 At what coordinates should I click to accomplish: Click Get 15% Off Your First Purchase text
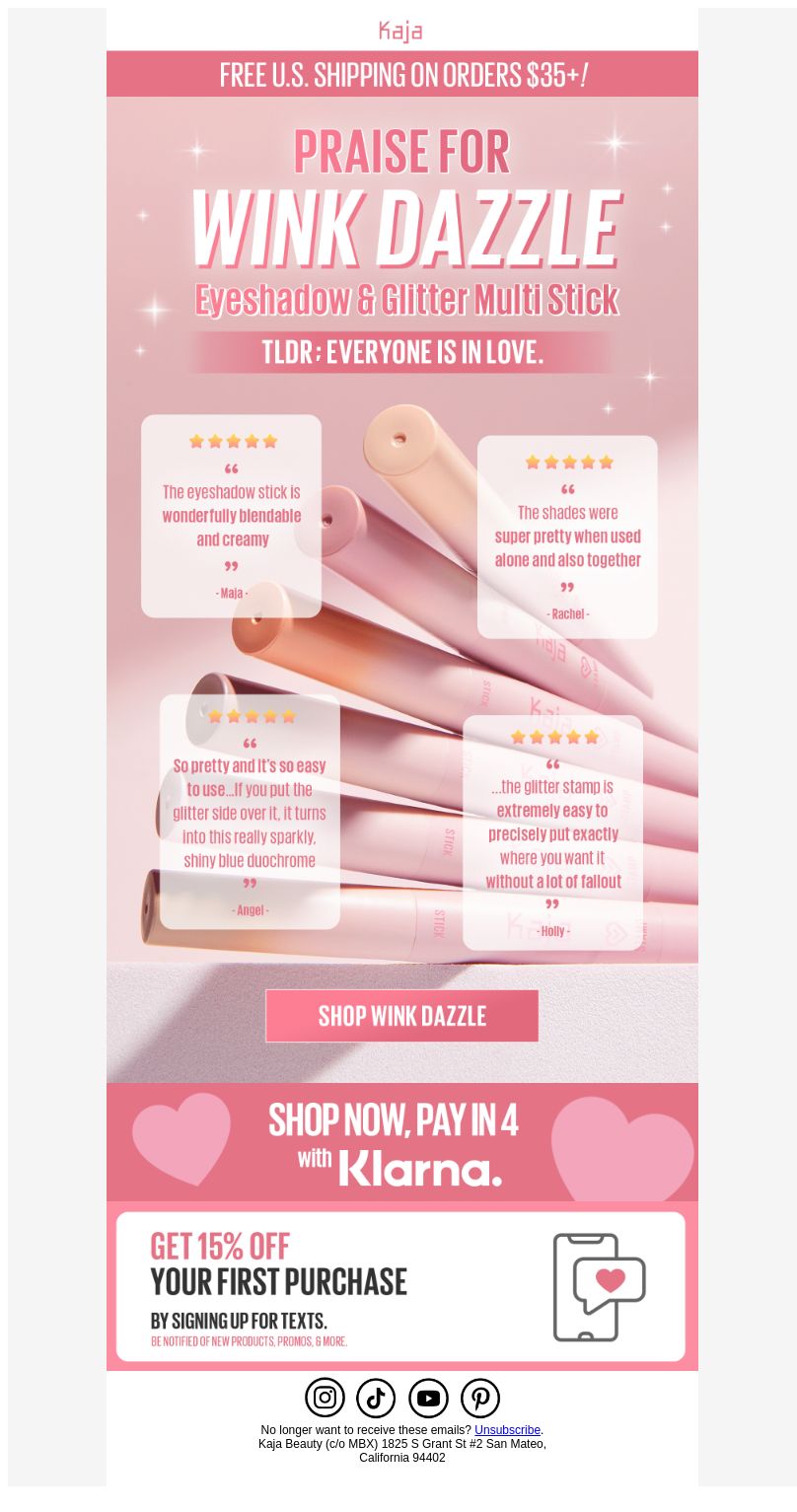tap(278, 1263)
